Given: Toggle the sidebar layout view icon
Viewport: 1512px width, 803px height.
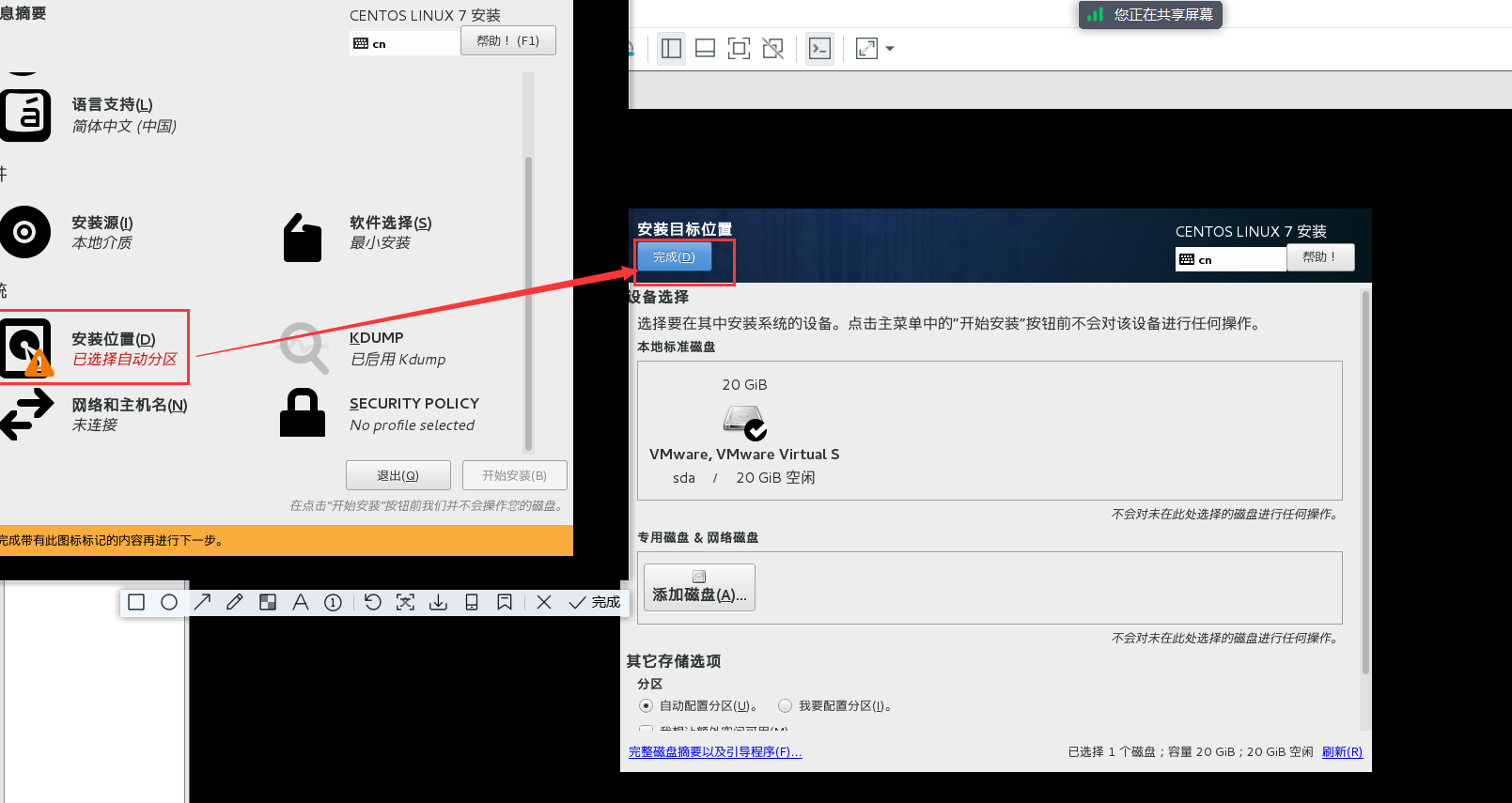Looking at the screenshot, I should pos(671,48).
